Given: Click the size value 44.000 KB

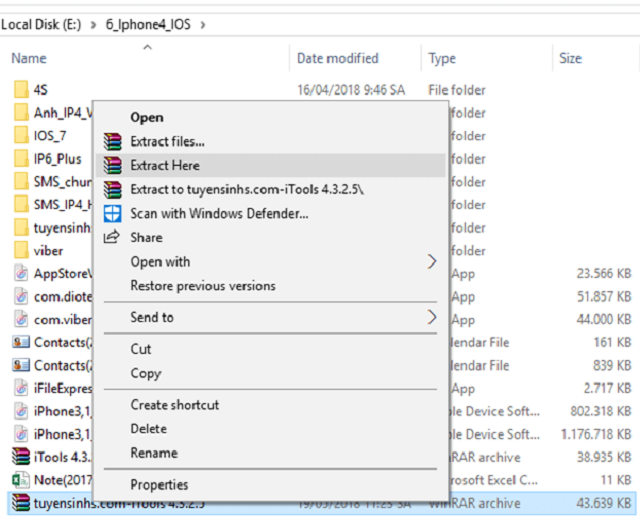Looking at the screenshot, I should 604,319.
